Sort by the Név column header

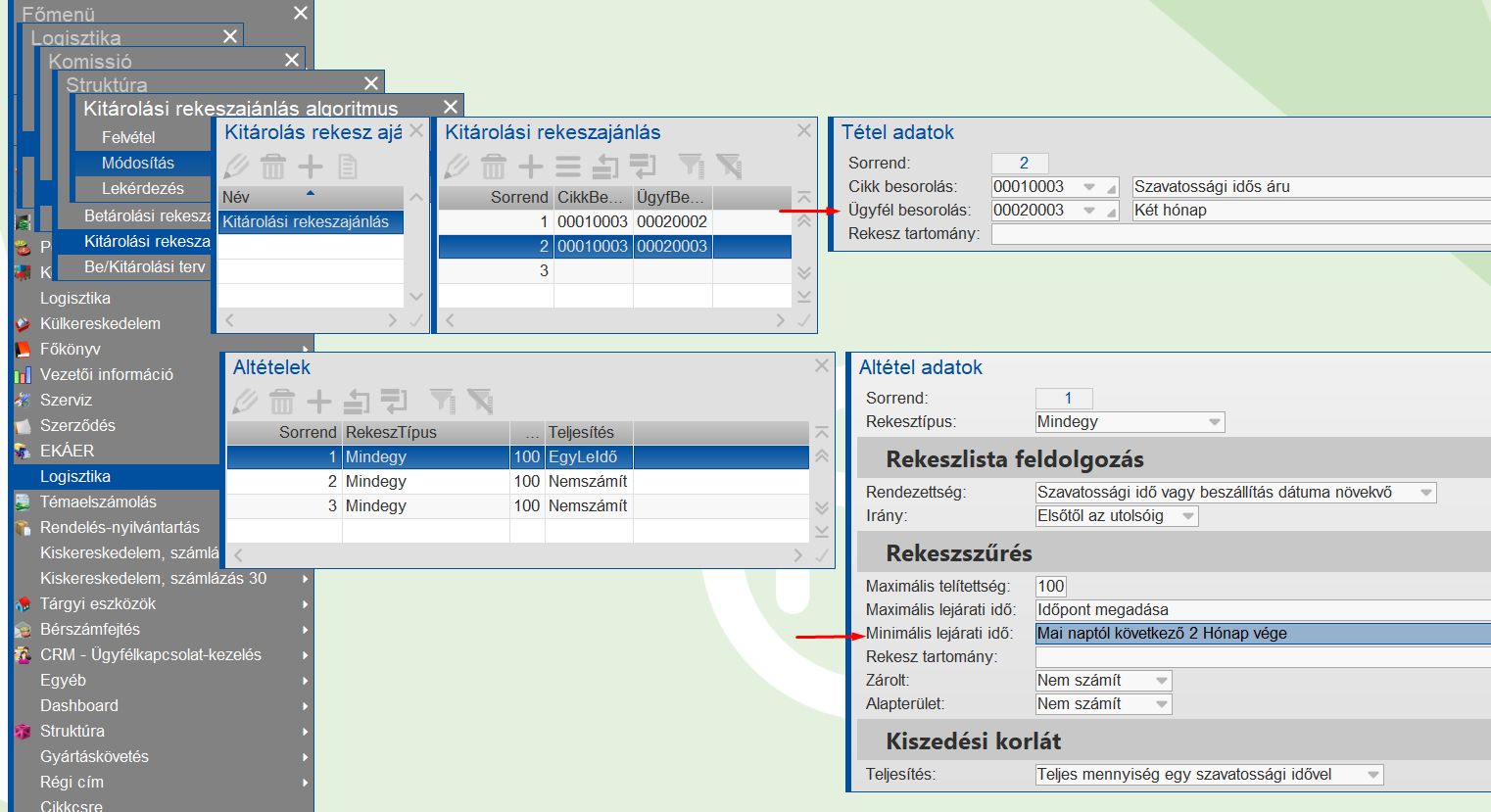pyautogui.click(x=311, y=197)
